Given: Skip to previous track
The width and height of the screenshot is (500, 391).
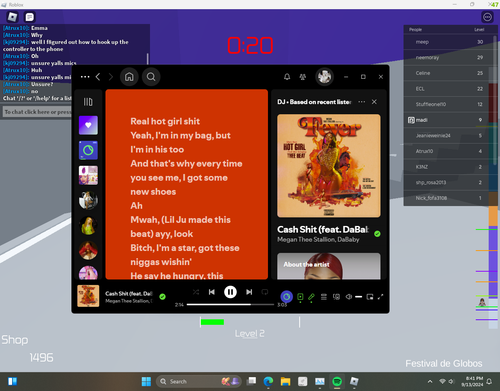Looking at the screenshot, I should point(212,292).
